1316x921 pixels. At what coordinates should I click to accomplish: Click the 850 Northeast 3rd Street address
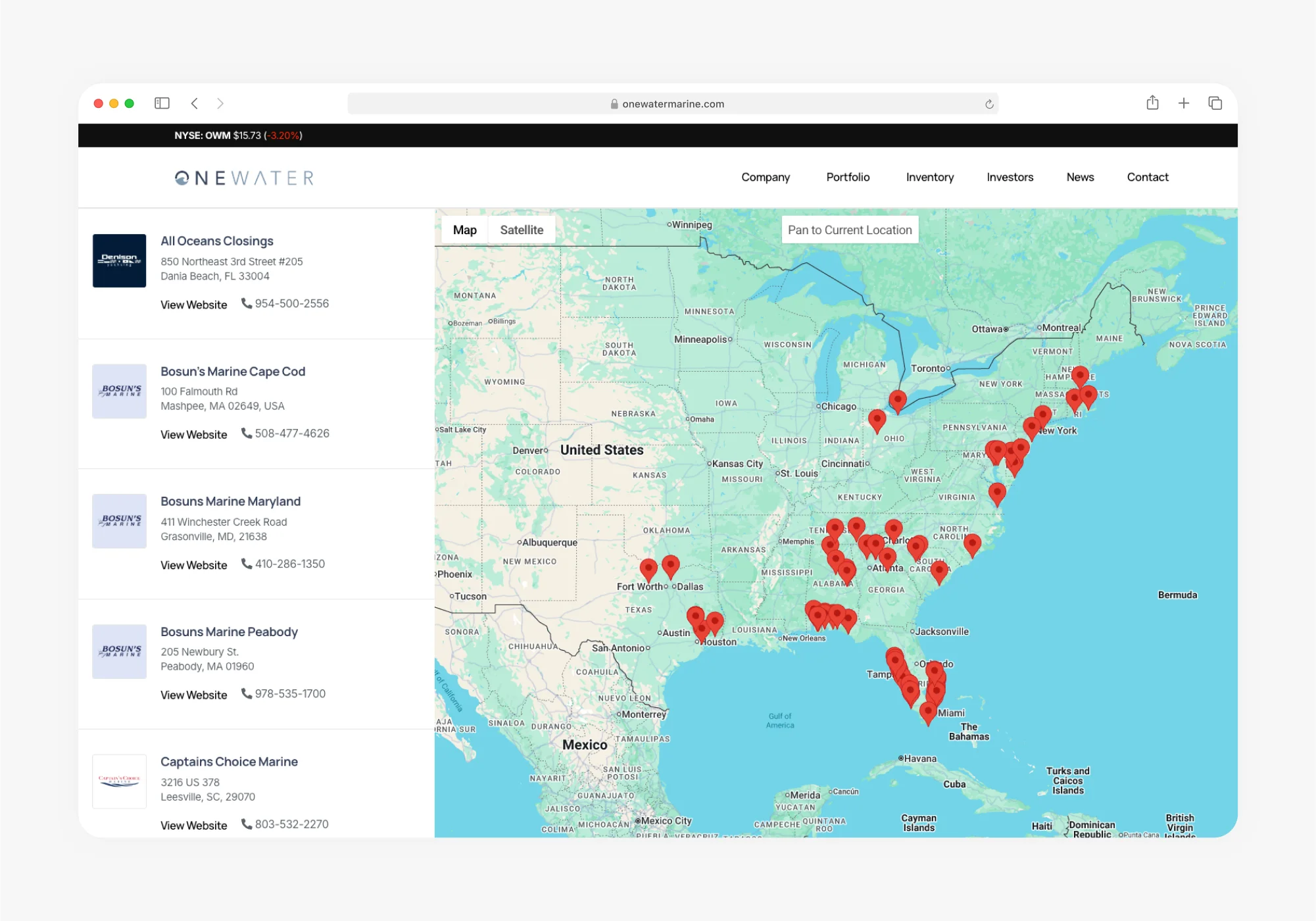232,261
